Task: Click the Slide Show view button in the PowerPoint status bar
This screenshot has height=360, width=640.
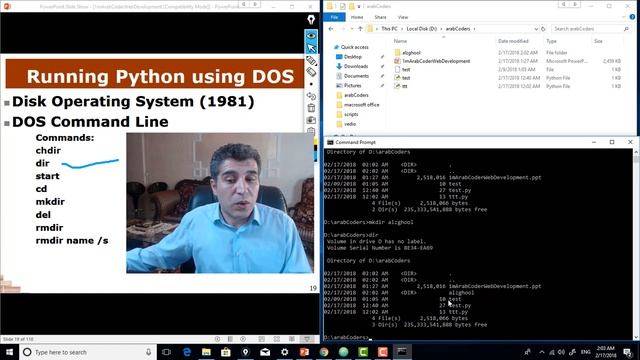Action: pyautogui.click(x=307, y=339)
